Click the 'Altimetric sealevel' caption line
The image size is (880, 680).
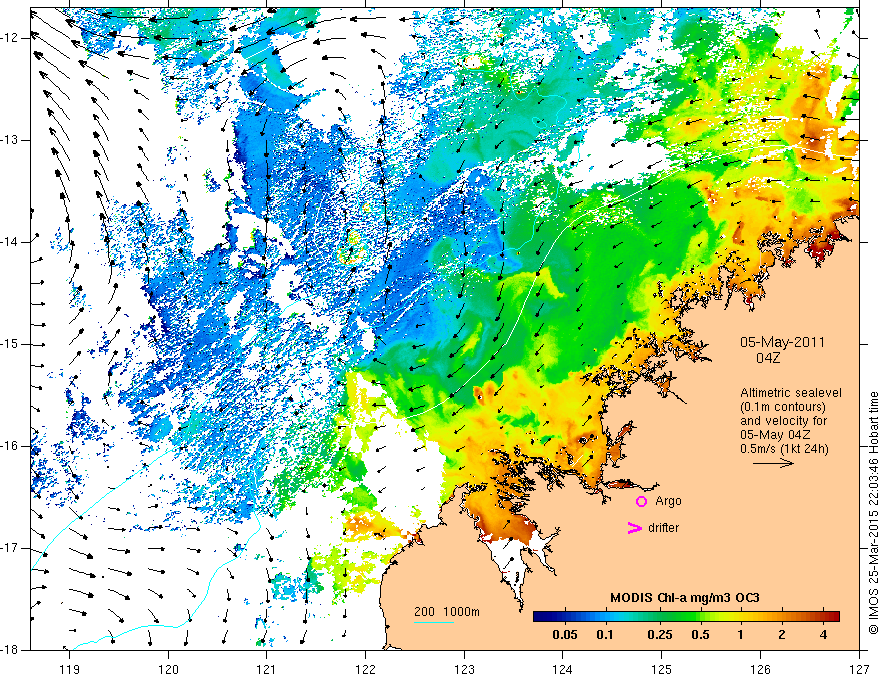click(791, 393)
